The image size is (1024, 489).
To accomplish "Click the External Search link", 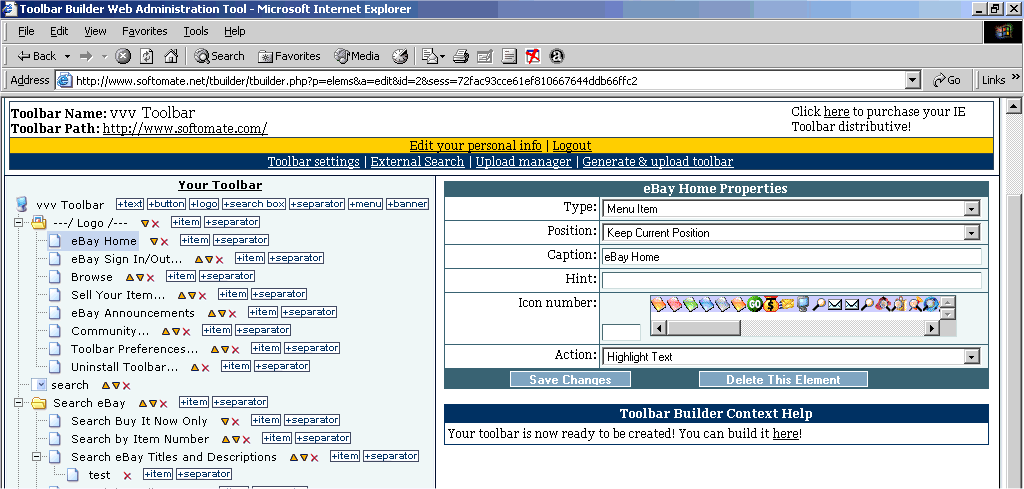I will 417,161.
